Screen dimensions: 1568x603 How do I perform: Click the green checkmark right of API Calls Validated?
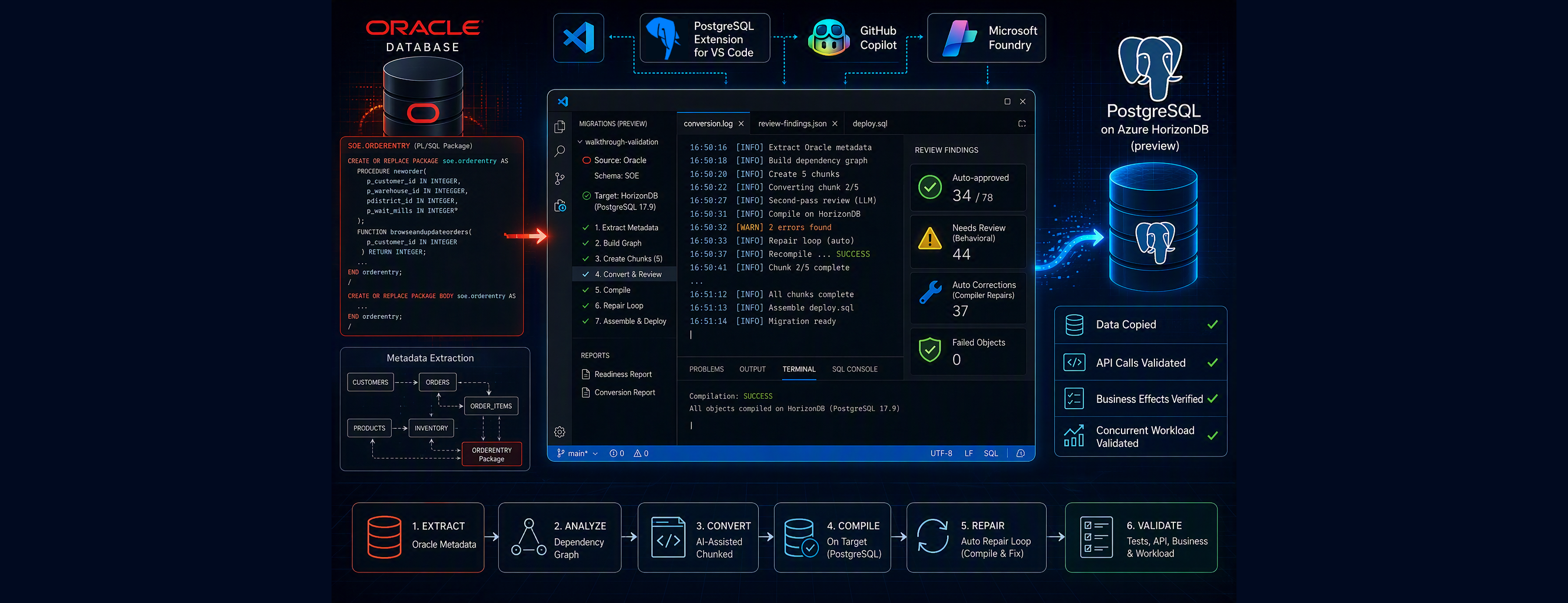(x=1213, y=363)
